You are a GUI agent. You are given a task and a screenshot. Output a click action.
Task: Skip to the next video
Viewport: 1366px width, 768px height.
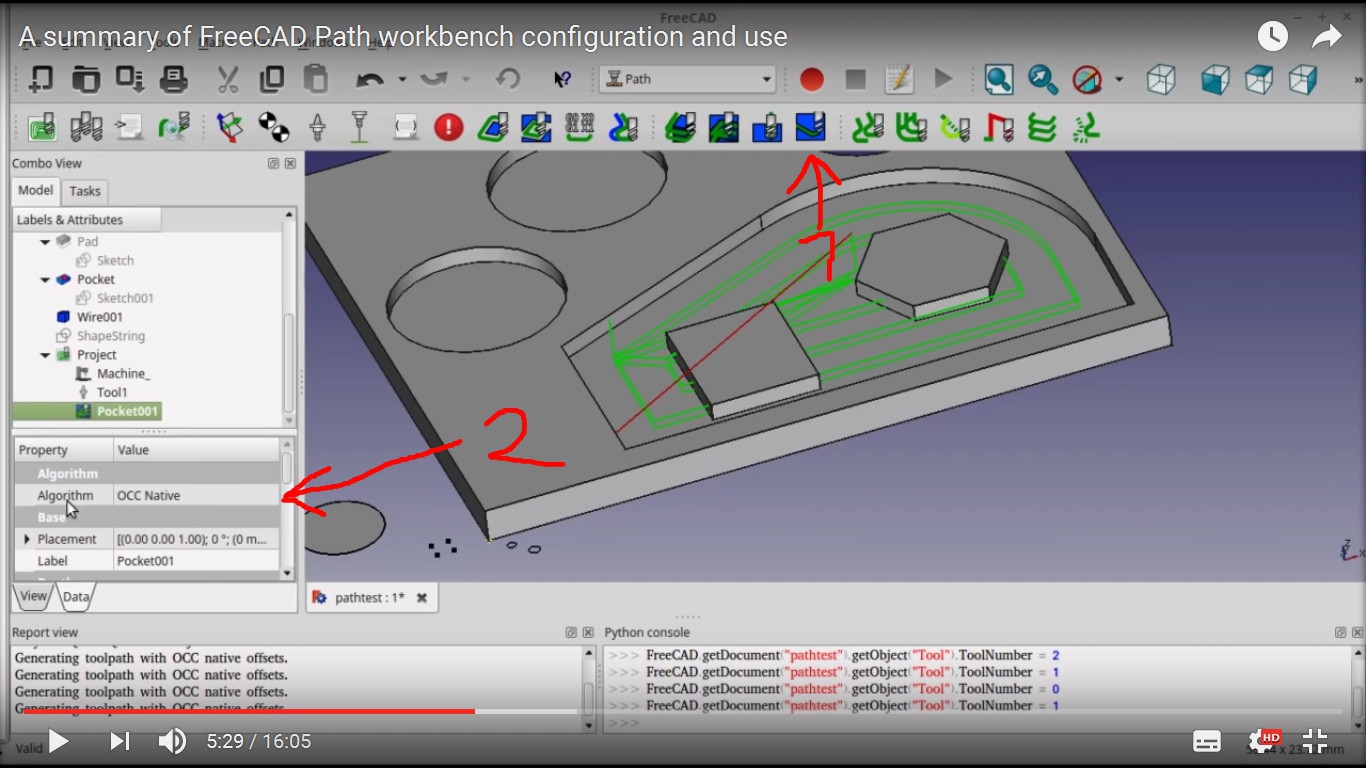point(119,741)
